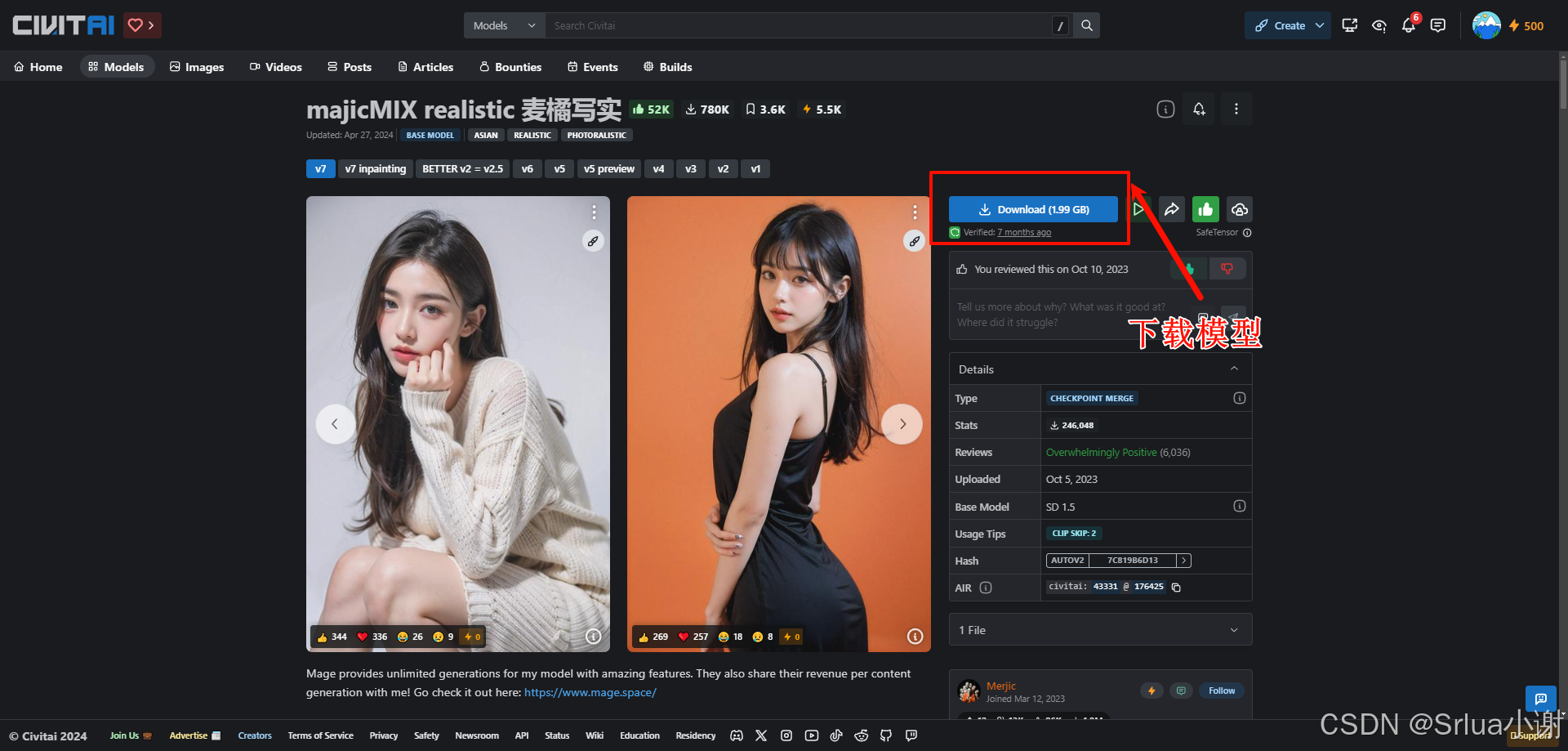Go to the Home tab
This screenshot has width=1568, height=751.
coord(38,67)
